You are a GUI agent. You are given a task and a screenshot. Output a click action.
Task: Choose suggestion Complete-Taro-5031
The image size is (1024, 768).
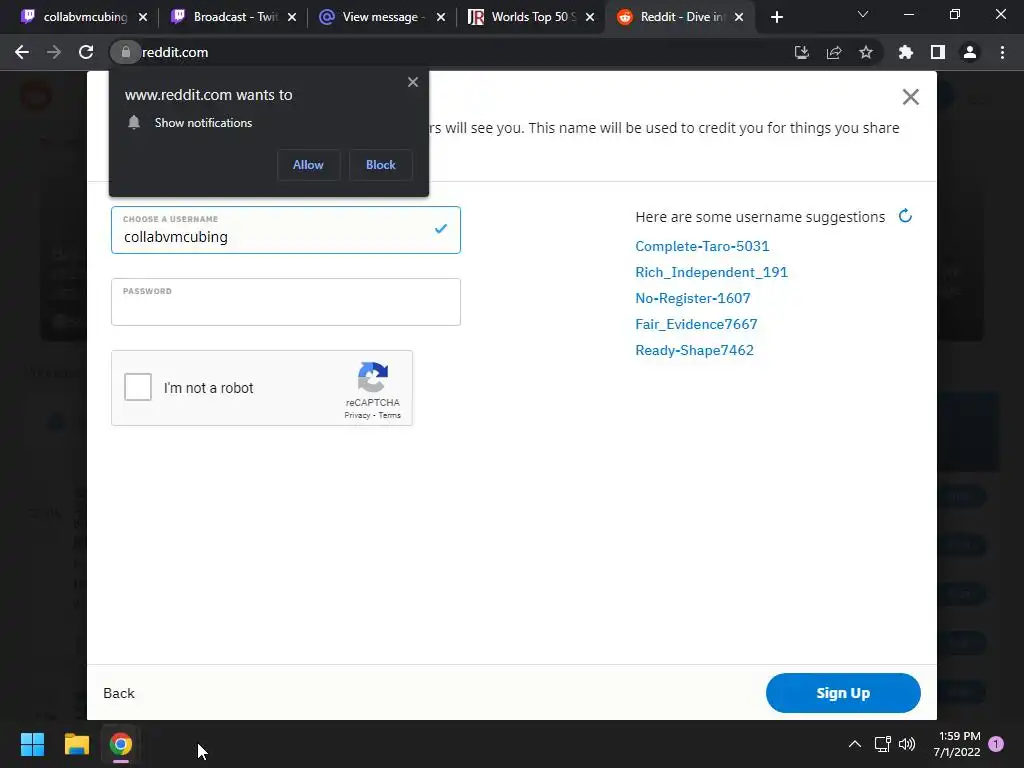point(702,246)
